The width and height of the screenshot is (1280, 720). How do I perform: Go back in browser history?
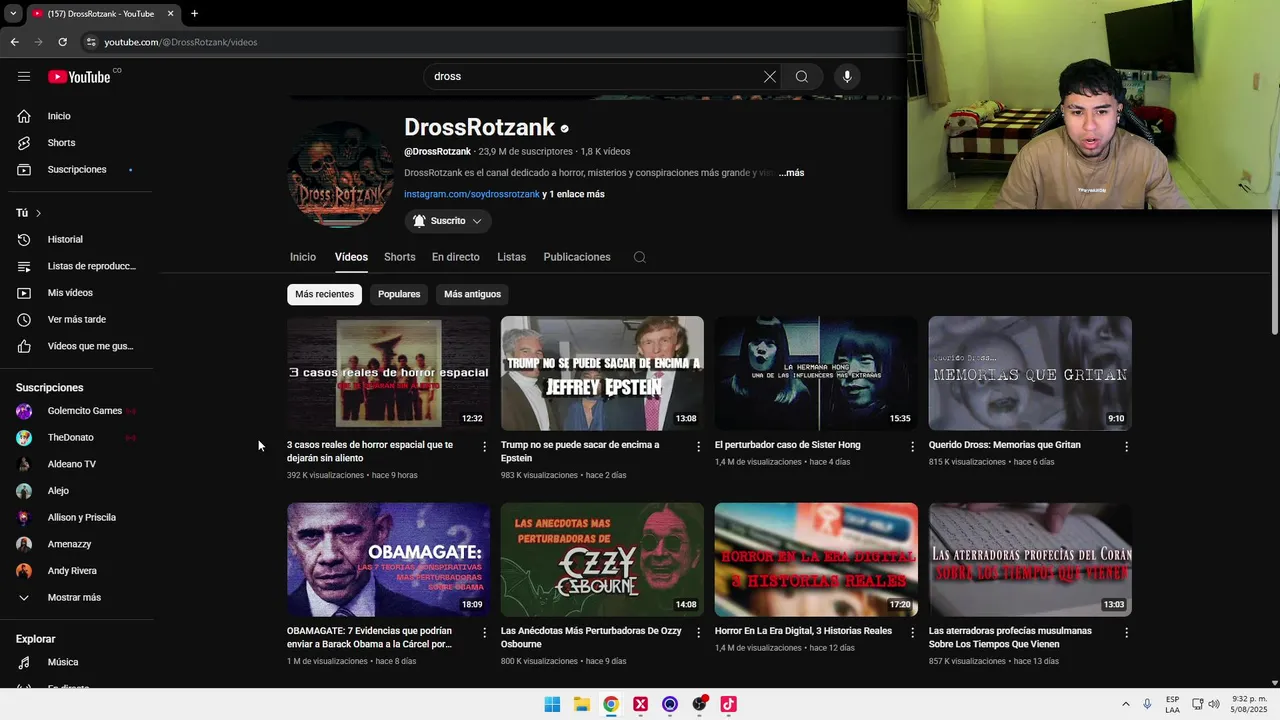pyautogui.click(x=14, y=42)
